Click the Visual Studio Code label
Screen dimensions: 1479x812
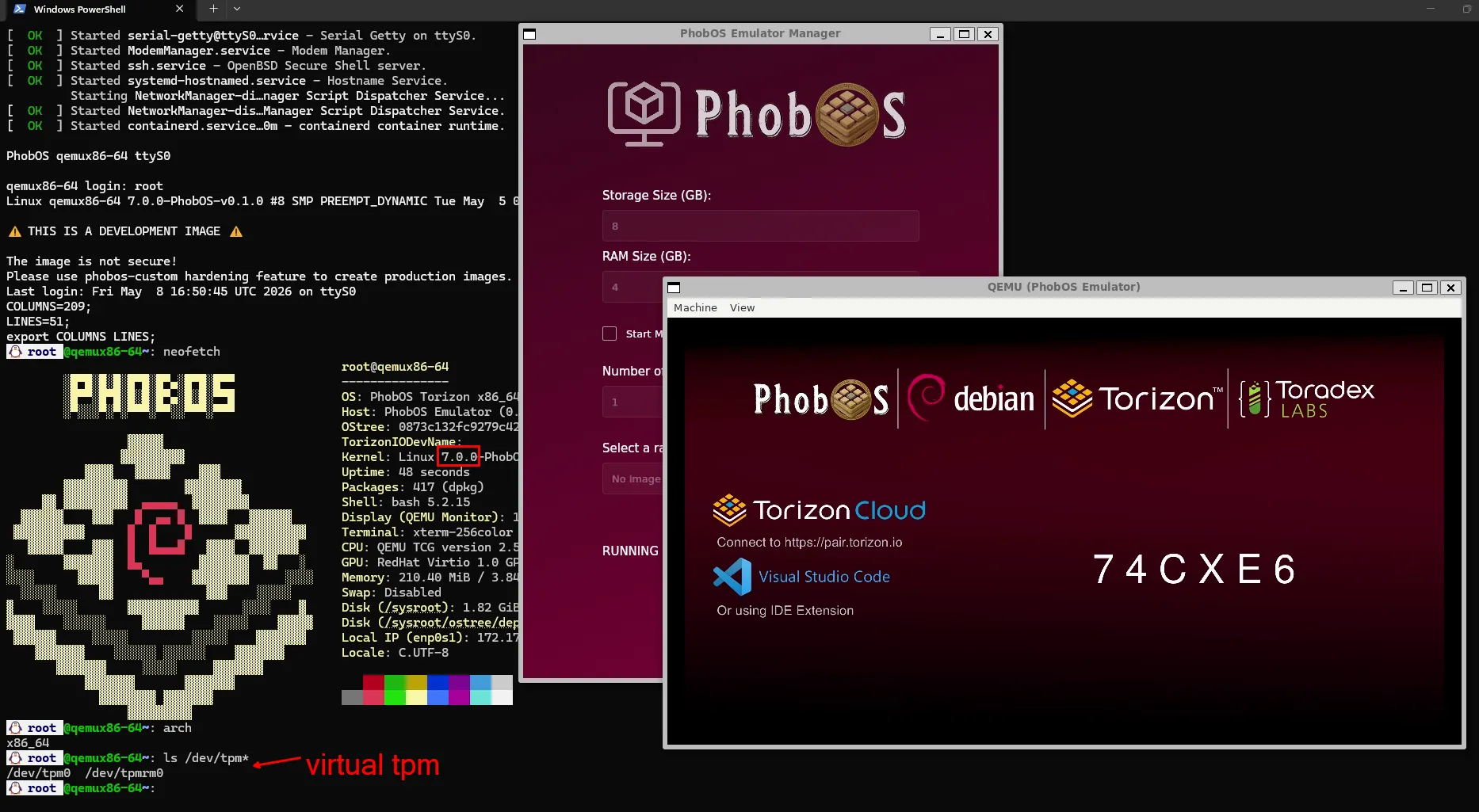(824, 577)
